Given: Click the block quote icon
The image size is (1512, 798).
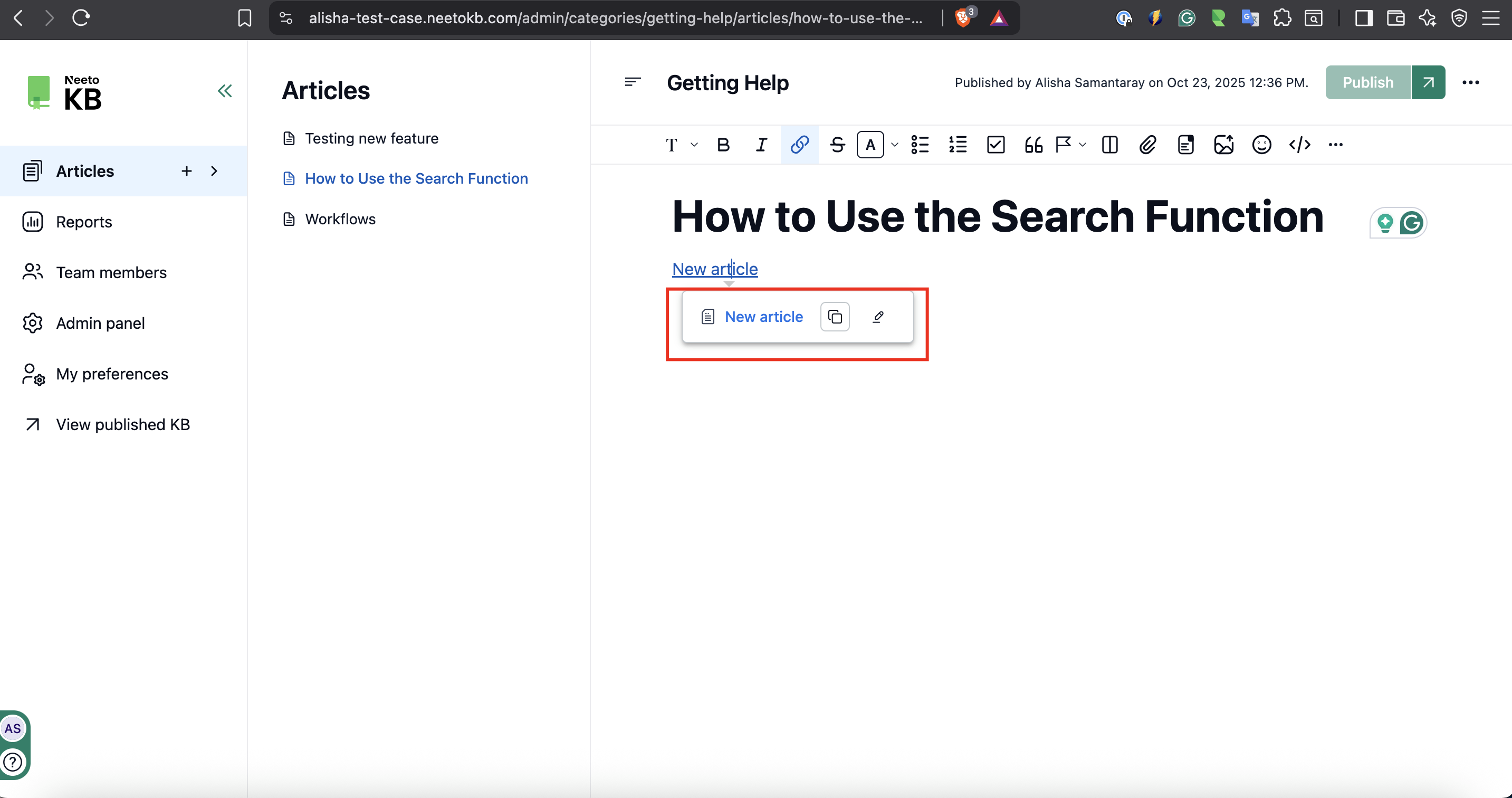Looking at the screenshot, I should tap(1033, 145).
